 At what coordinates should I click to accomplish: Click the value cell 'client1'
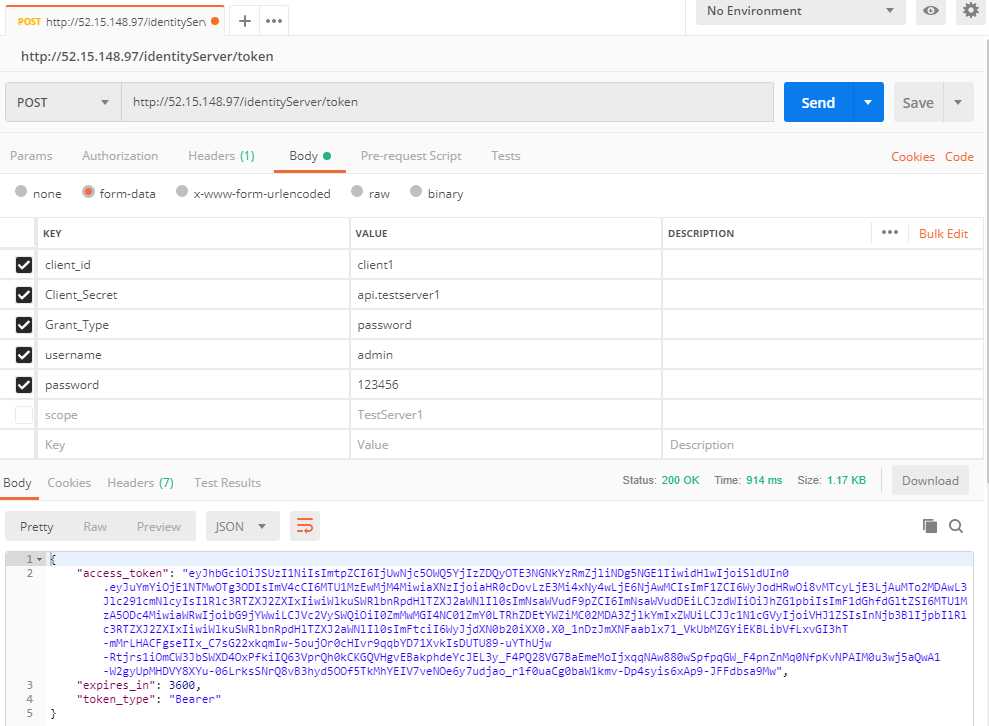tap(505, 265)
